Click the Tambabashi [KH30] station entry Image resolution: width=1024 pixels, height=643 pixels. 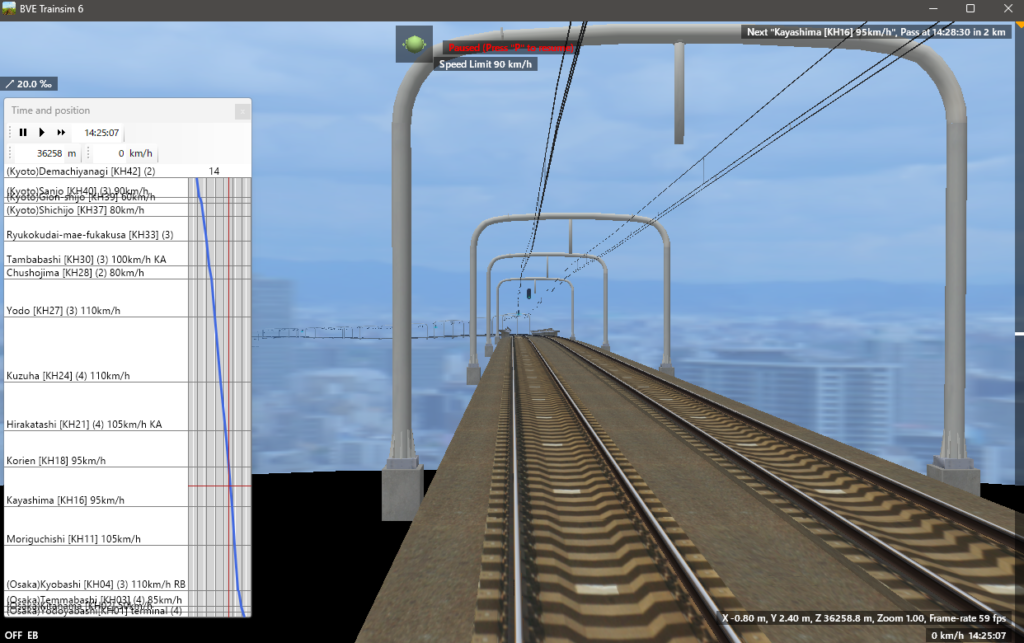coord(86,259)
